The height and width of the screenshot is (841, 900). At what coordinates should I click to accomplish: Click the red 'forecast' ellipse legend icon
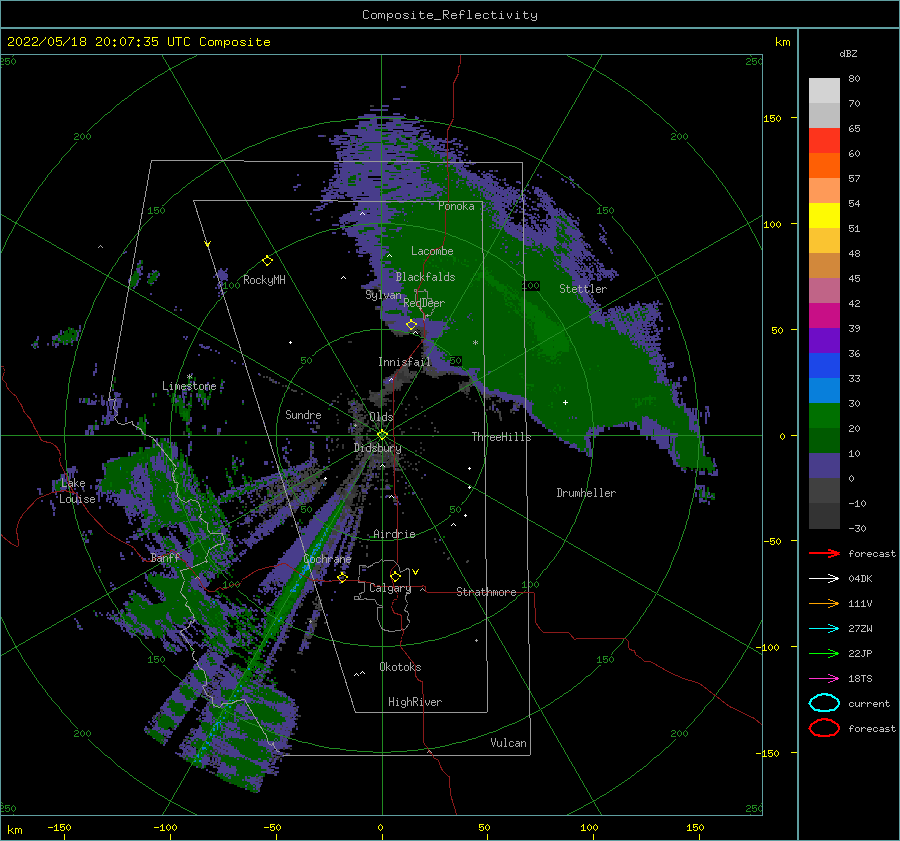pyautogui.click(x=824, y=728)
